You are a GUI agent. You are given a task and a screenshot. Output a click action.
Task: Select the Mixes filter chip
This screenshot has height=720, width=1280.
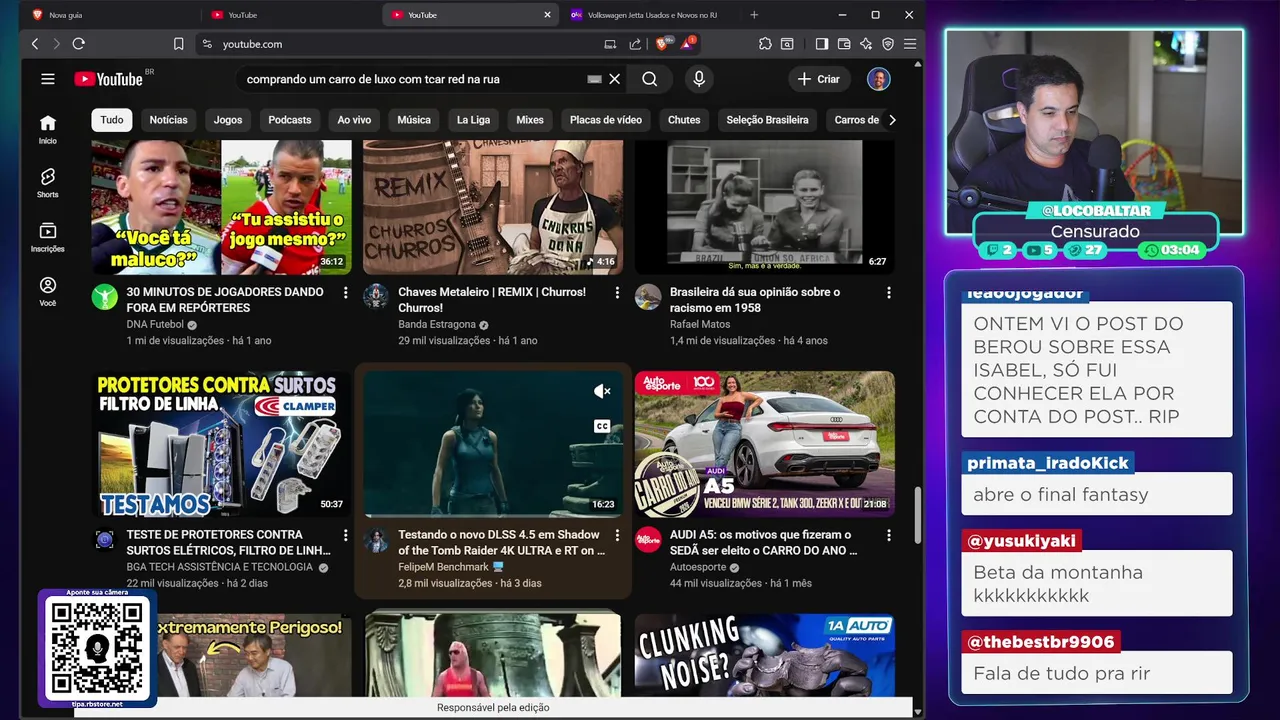(x=530, y=120)
